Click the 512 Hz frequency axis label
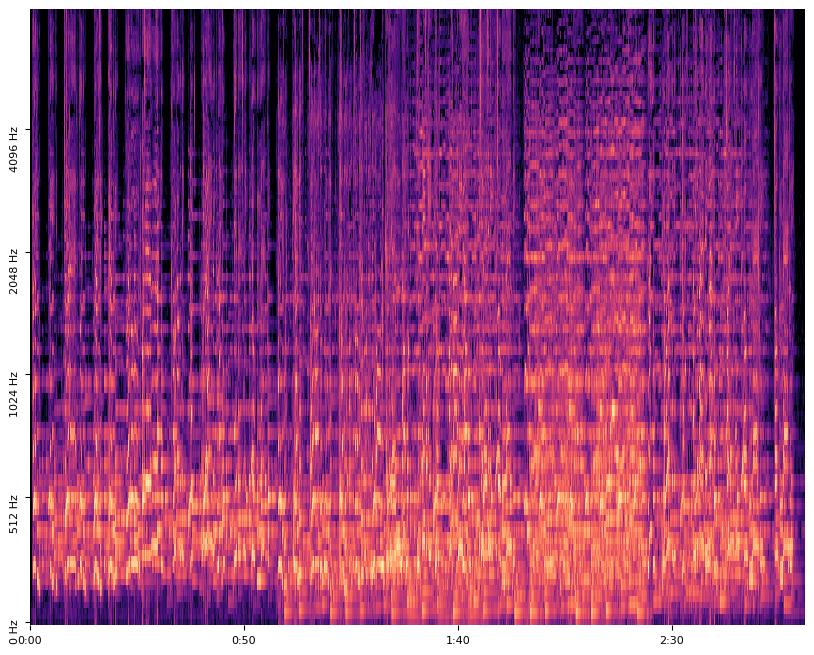814x655 pixels. pyautogui.click(x=13, y=514)
